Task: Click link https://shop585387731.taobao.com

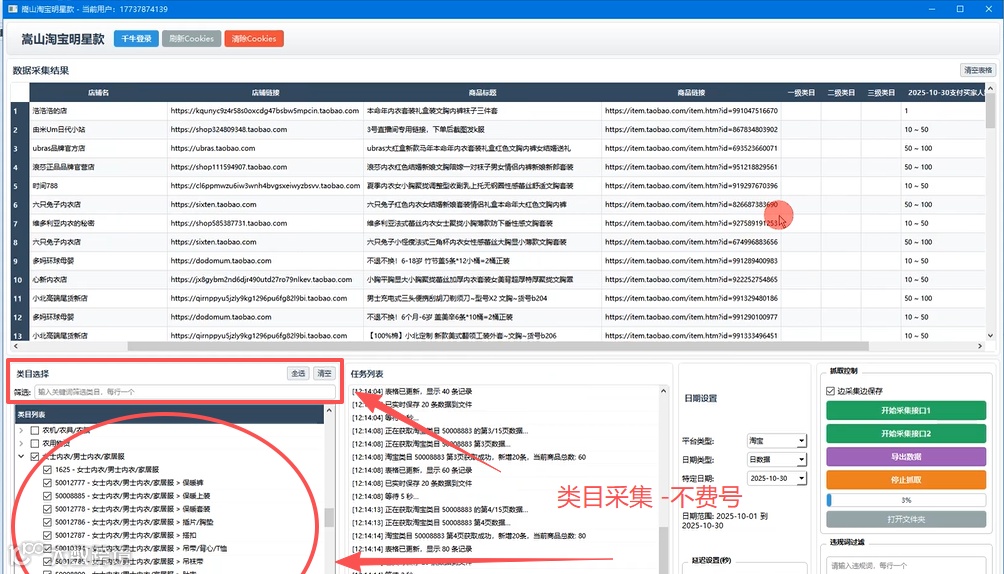Action: [x=229, y=223]
